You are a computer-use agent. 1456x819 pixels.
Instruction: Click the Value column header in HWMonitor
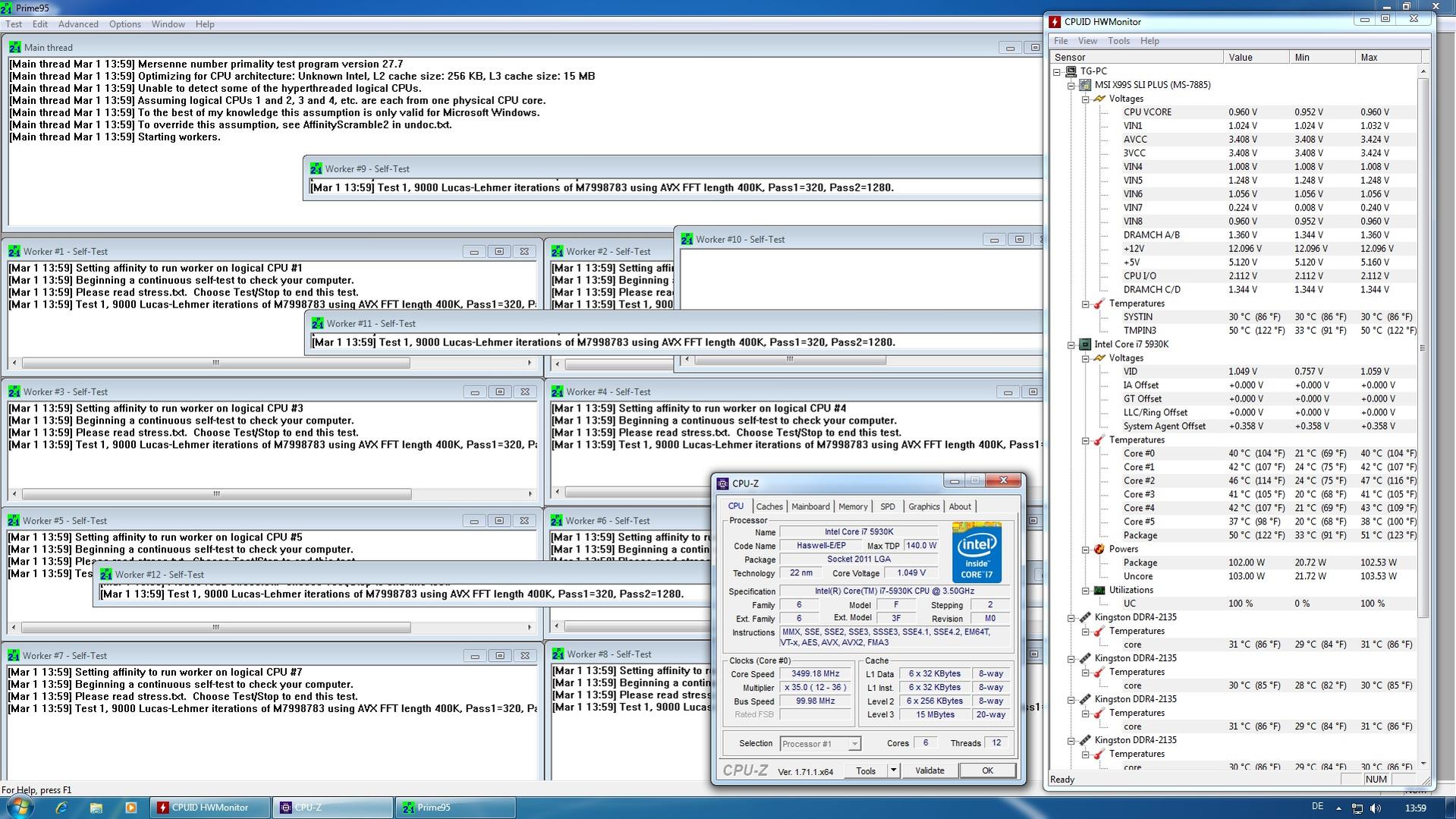pos(1256,57)
